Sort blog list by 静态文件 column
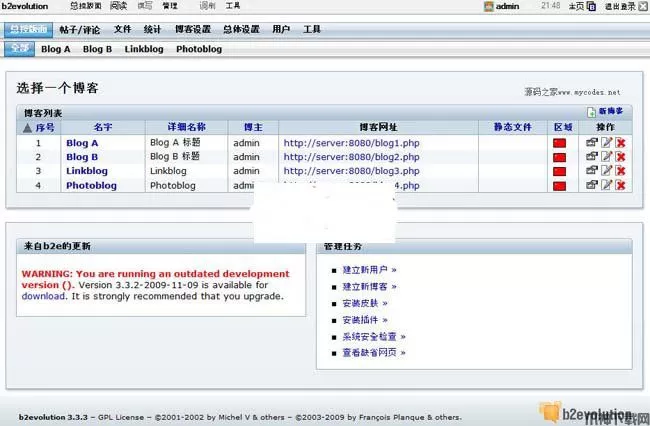 (512, 127)
